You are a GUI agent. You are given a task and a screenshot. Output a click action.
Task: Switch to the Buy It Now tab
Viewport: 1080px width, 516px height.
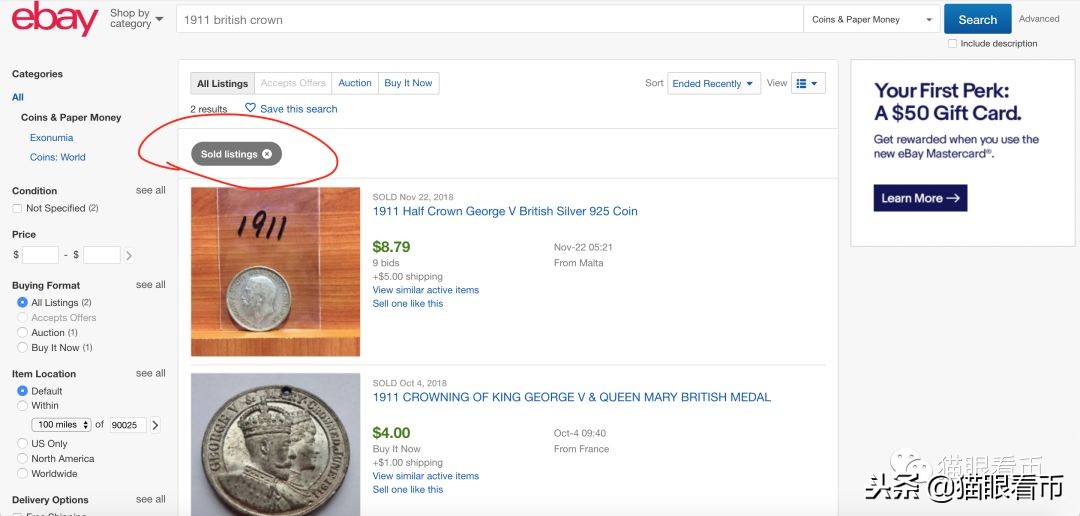(x=408, y=83)
